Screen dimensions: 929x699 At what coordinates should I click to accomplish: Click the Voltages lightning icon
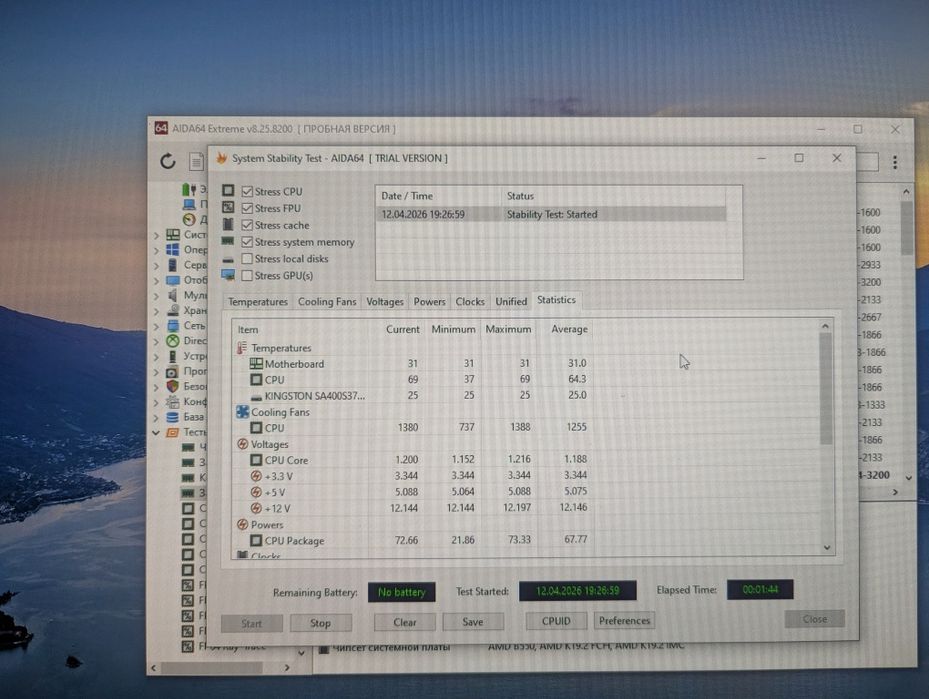[x=242, y=444]
